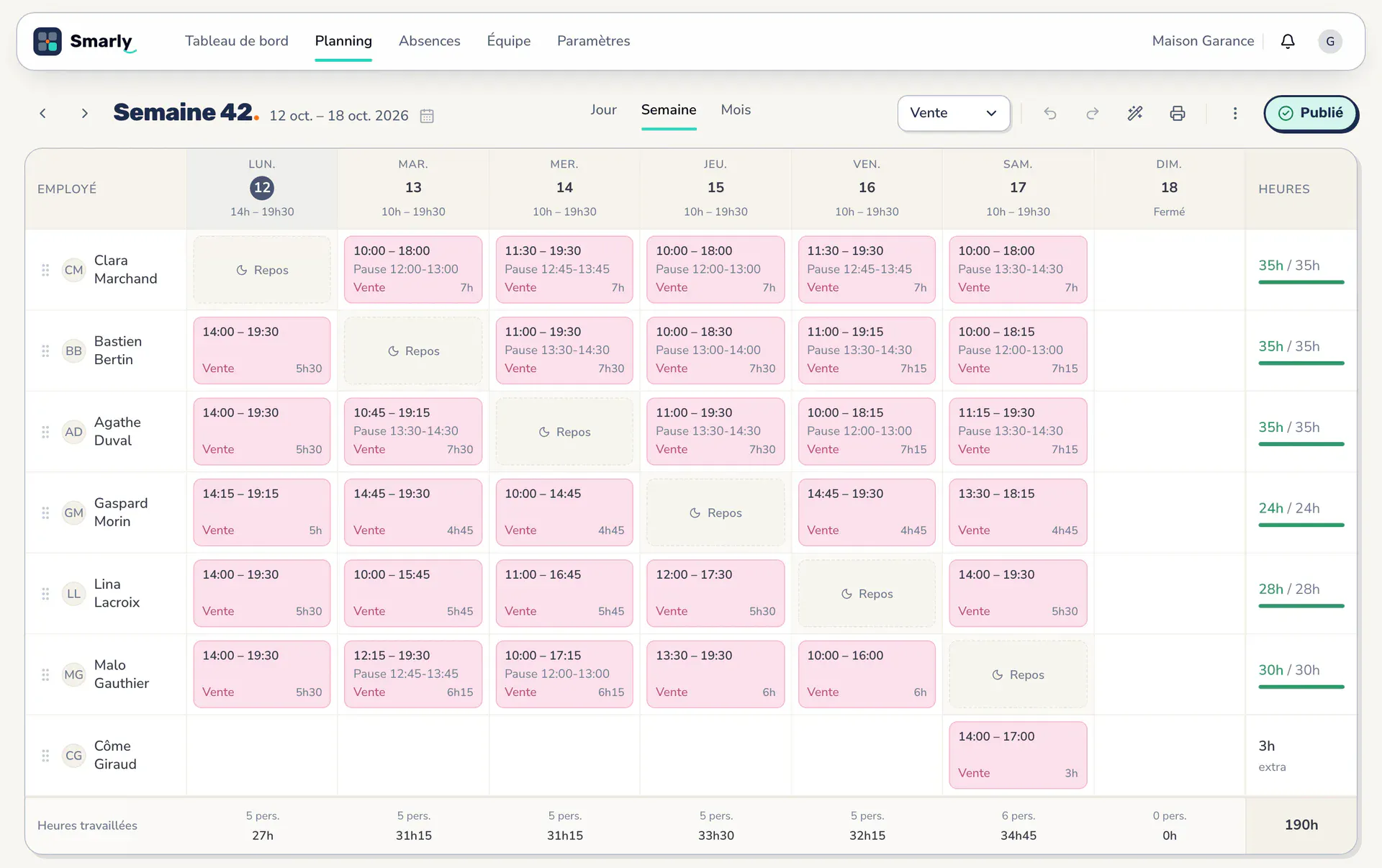The image size is (1382, 868).
Task: Grab drag handle for Gaspard Morin row
Action: [45, 512]
